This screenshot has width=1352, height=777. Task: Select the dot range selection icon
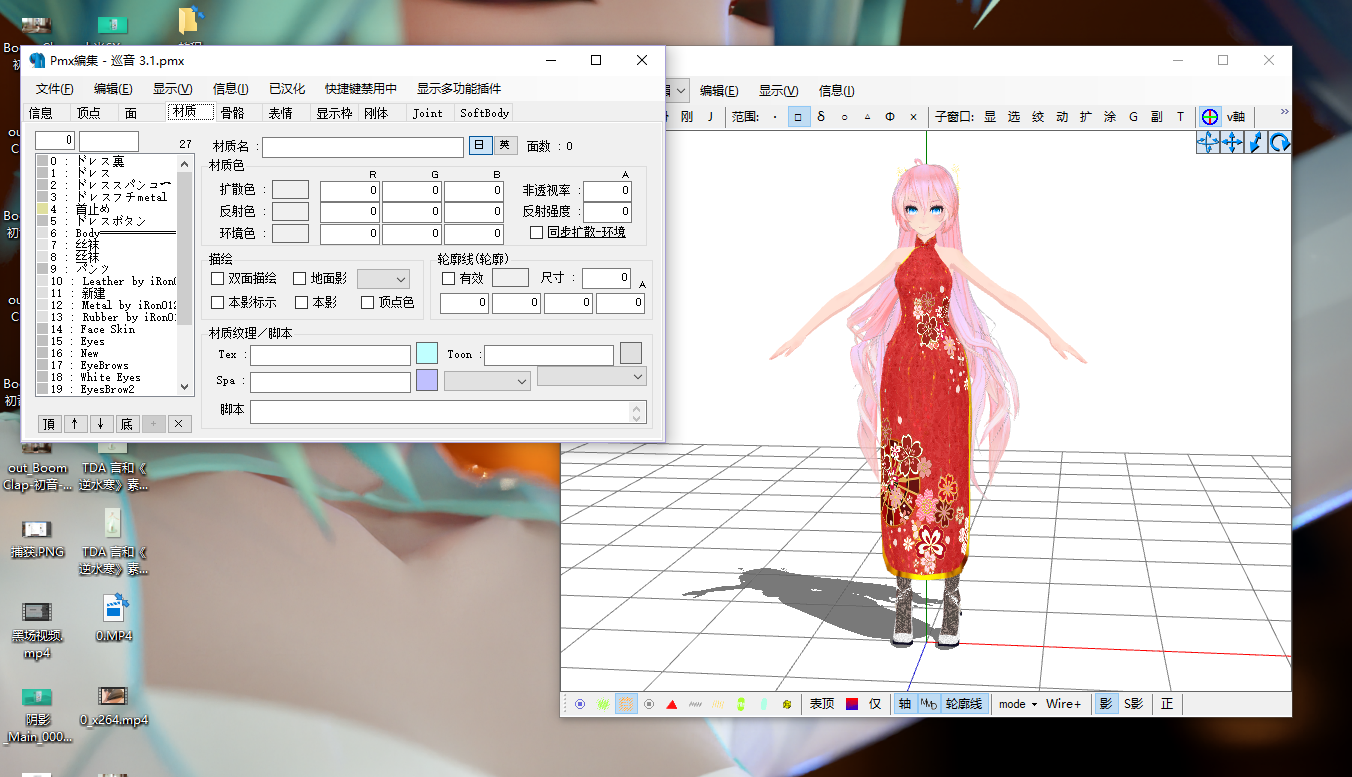775,117
